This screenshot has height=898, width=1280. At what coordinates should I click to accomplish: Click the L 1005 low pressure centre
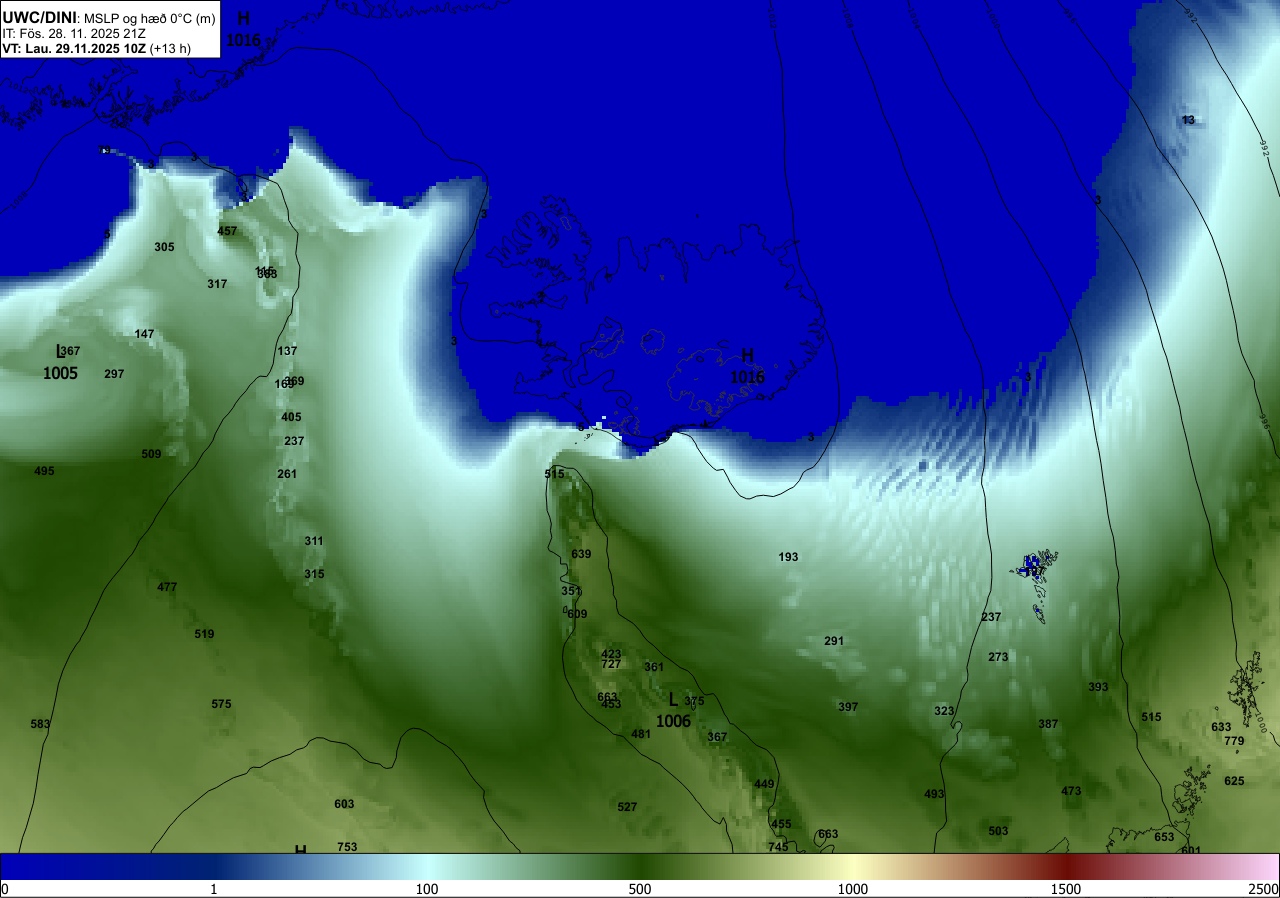[x=60, y=363]
